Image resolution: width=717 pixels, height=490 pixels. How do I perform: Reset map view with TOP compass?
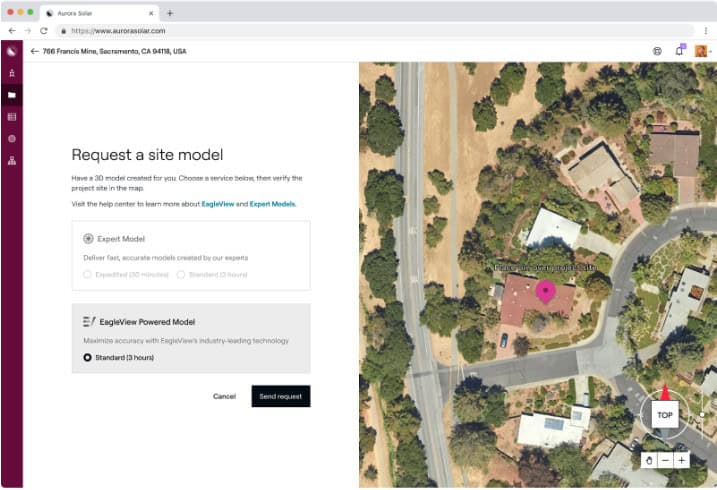[665, 415]
